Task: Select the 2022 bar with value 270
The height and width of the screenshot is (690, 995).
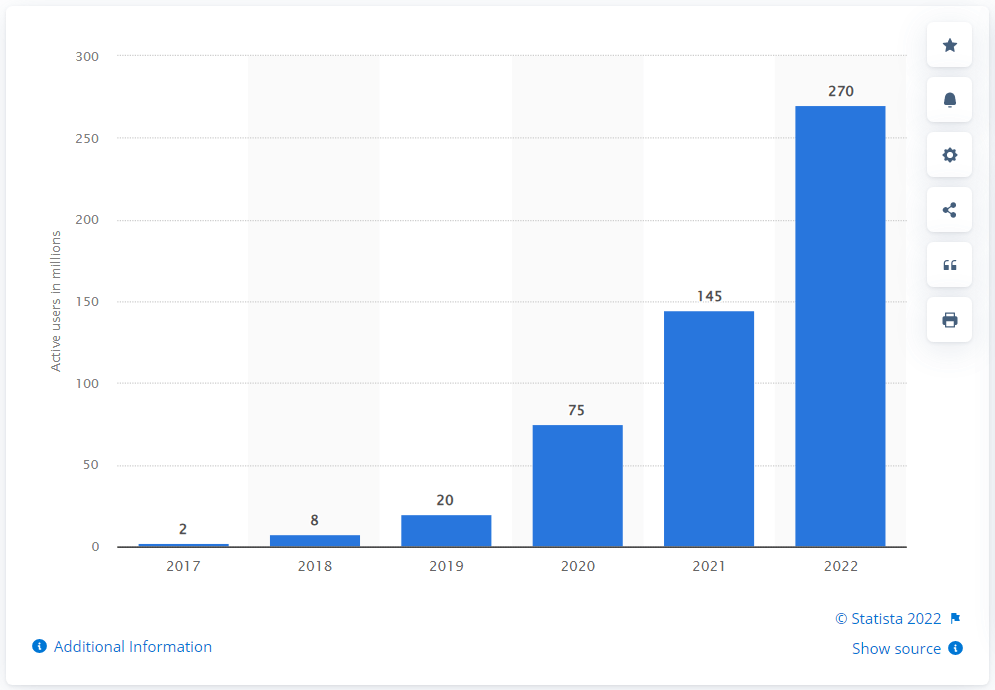Action: point(840,326)
